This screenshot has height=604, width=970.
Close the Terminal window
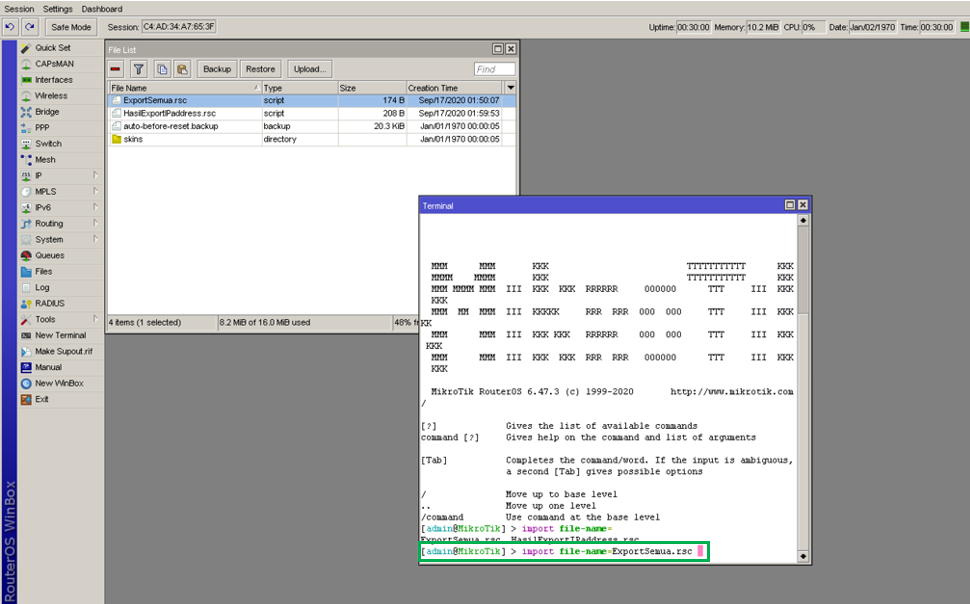803,205
